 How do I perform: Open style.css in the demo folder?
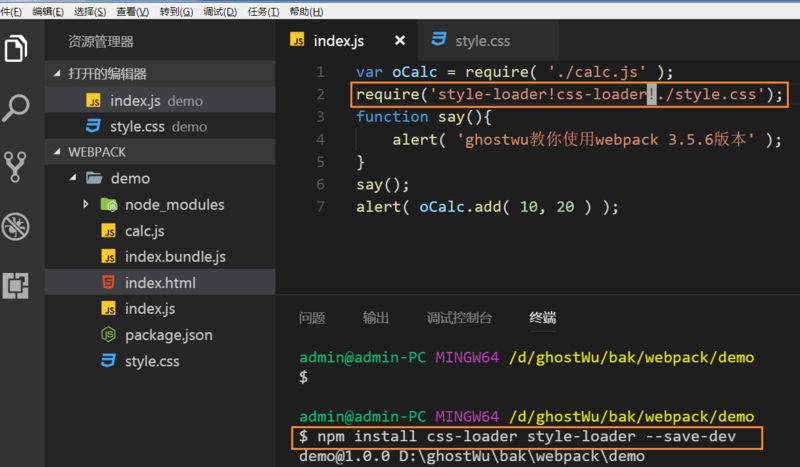tap(160, 361)
